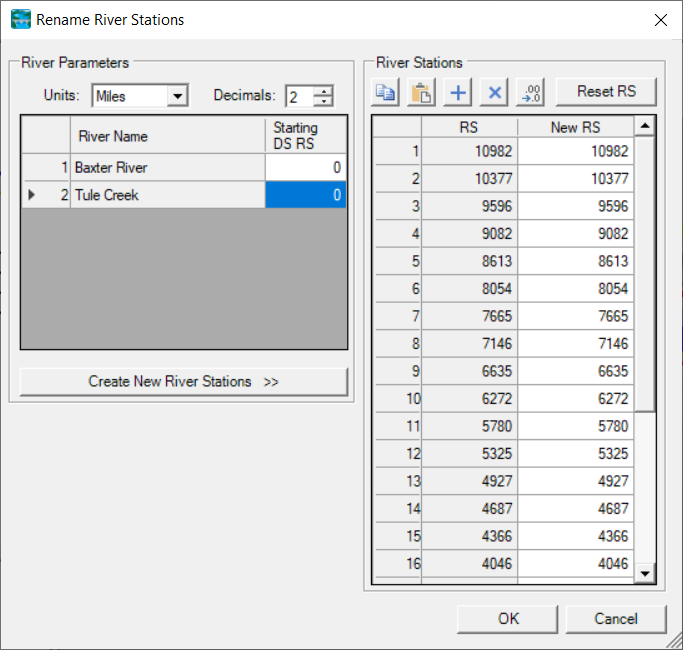Viewport: 683px width, 650px height.
Task: Select row header 1 in River Stations table
Action: point(397,151)
